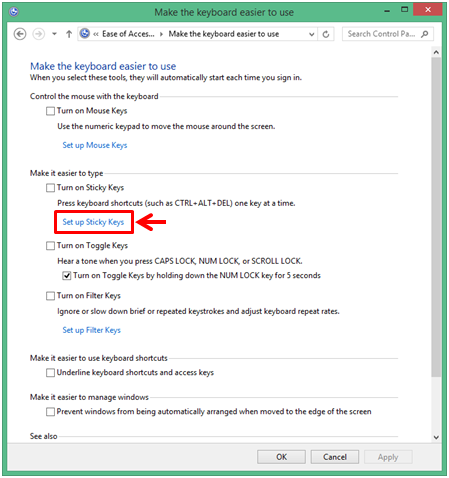Click 'Control the mouse with the keyboard' section label
The width and height of the screenshot is (449, 478).
point(94,97)
